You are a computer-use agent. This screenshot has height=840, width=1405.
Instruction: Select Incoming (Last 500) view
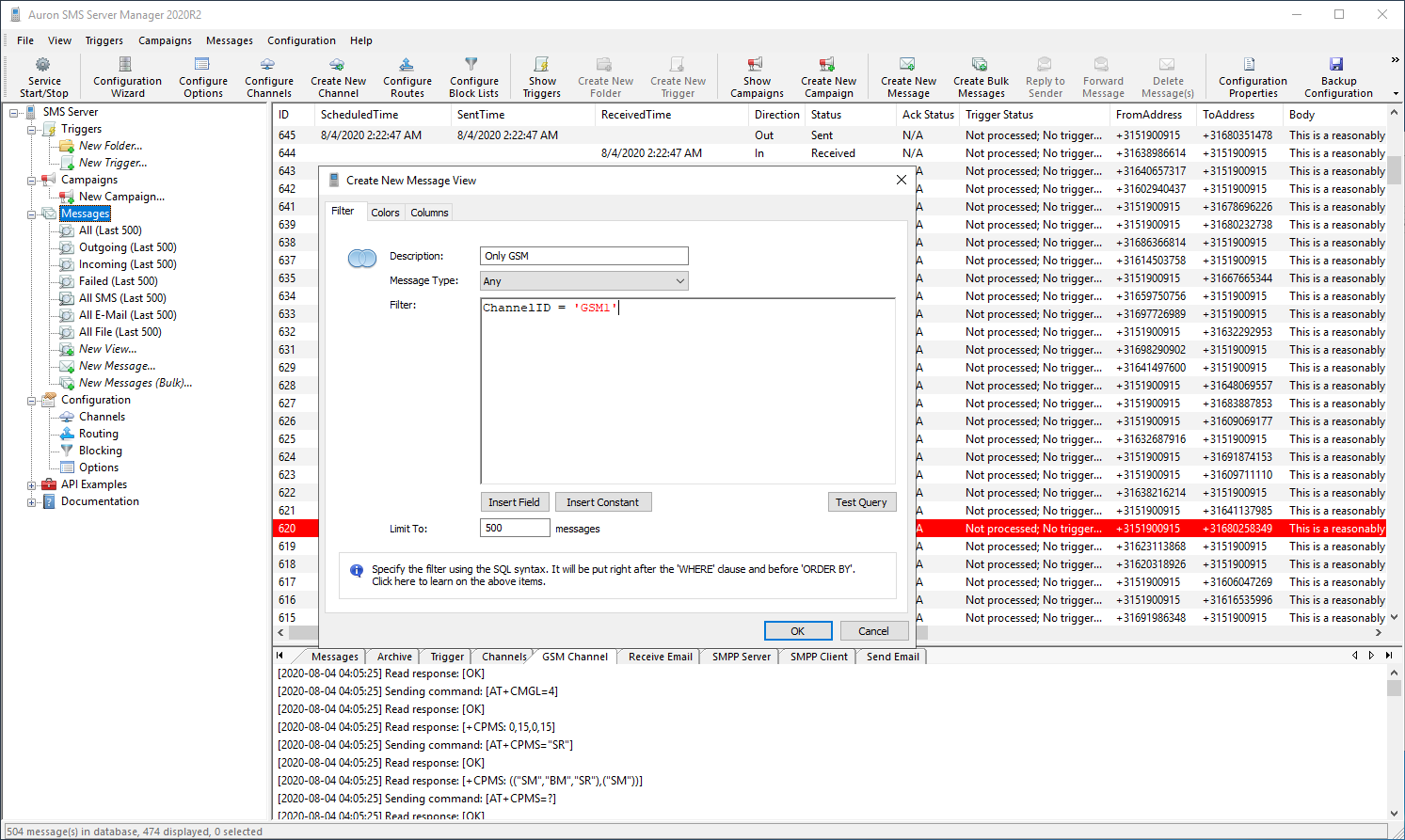127,264
